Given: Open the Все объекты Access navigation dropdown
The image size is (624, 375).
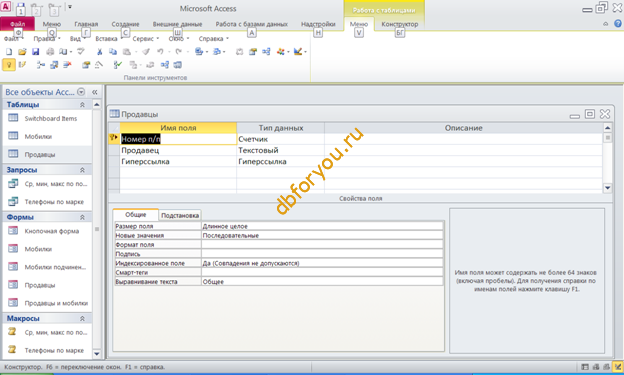Looking at the screenshot, I should tap(81, 92).
